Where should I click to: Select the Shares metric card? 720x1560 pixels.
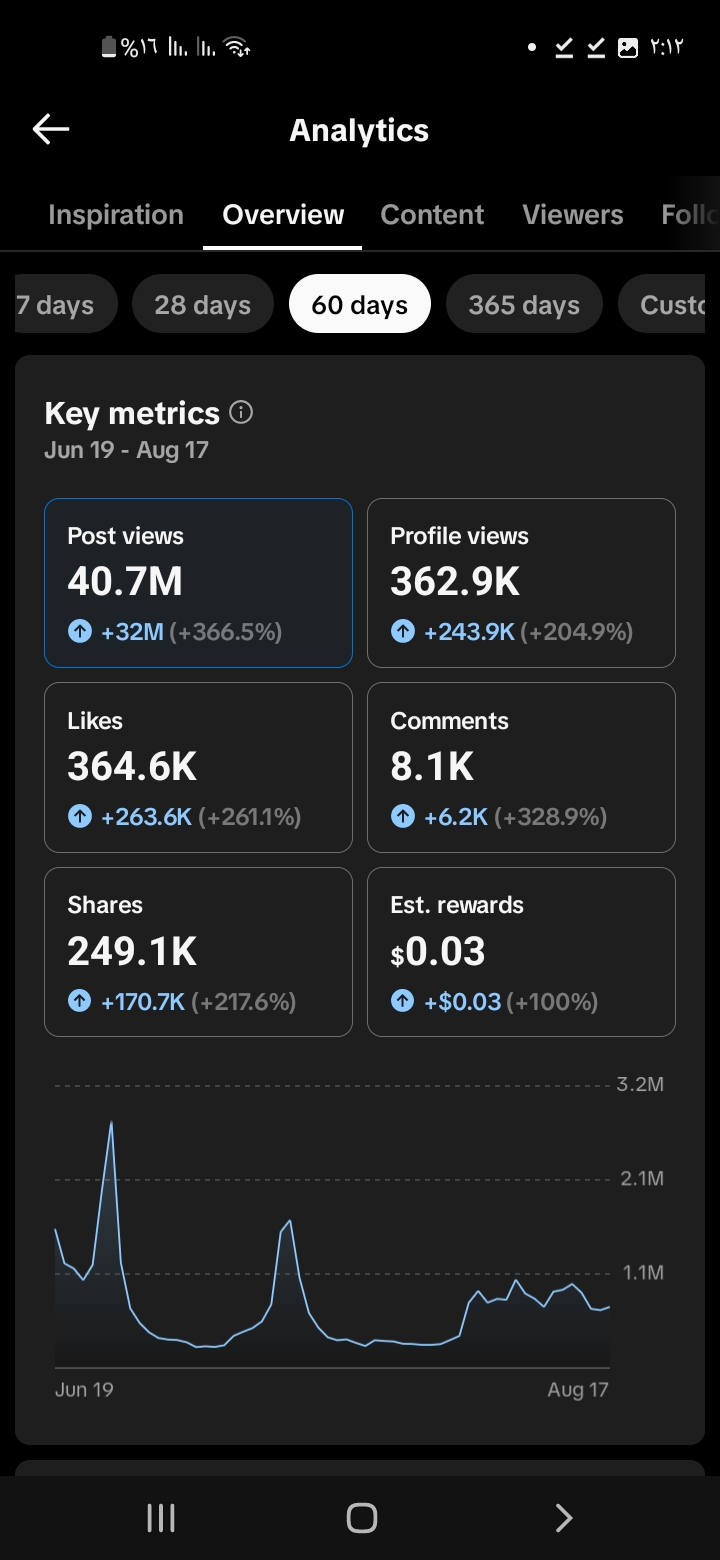click(198, 952)
